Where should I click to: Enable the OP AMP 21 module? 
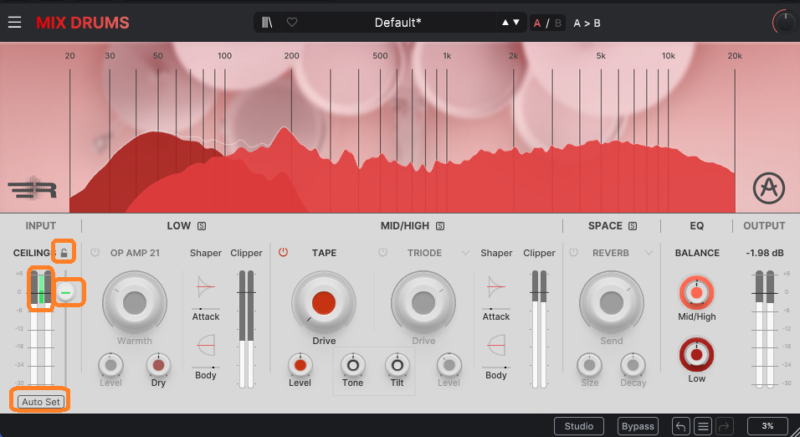point(95,253)
